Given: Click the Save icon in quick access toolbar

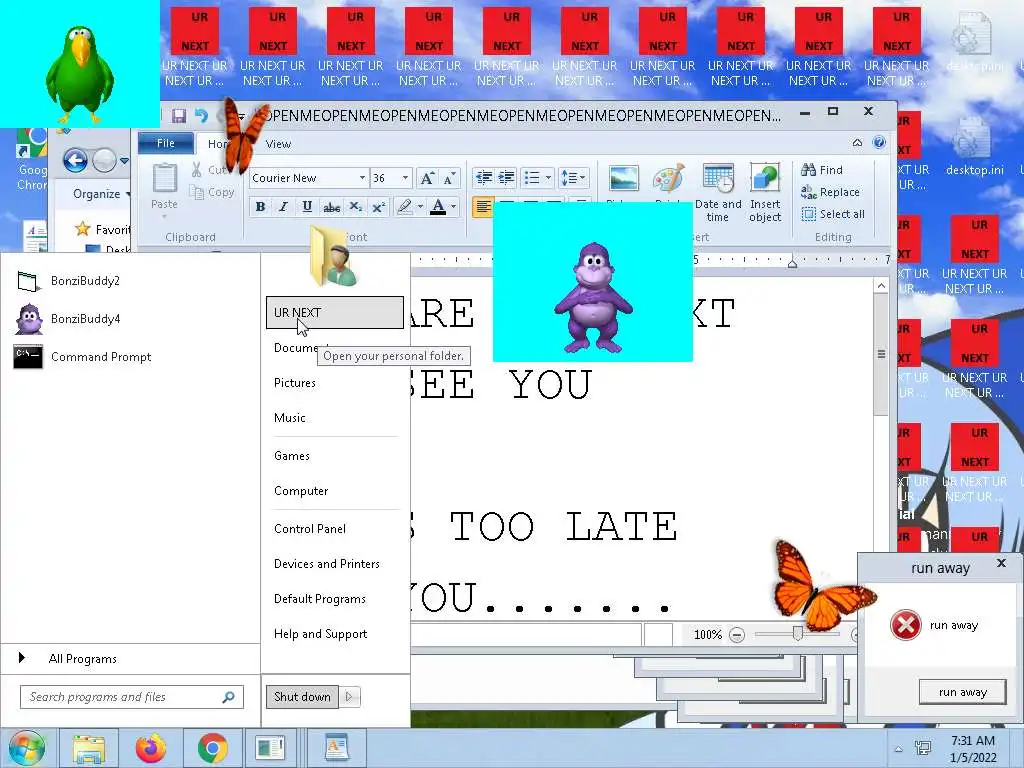Looking at the screenshot, I should 179,116.
